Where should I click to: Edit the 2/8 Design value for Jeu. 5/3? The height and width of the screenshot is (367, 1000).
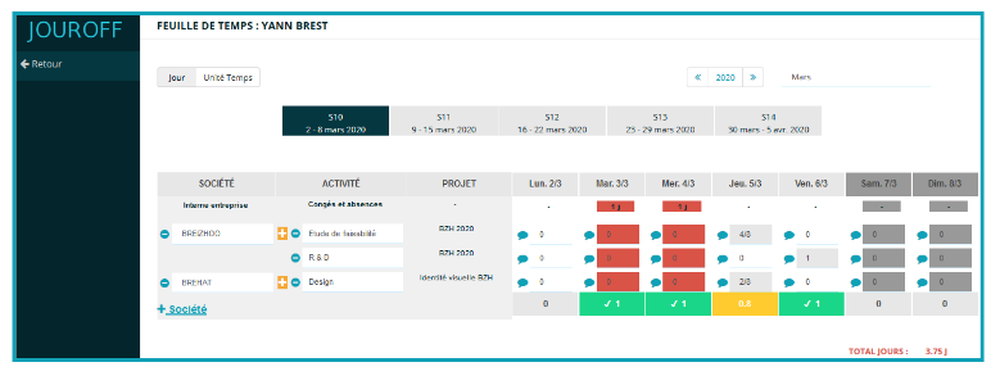click(751, 282)
